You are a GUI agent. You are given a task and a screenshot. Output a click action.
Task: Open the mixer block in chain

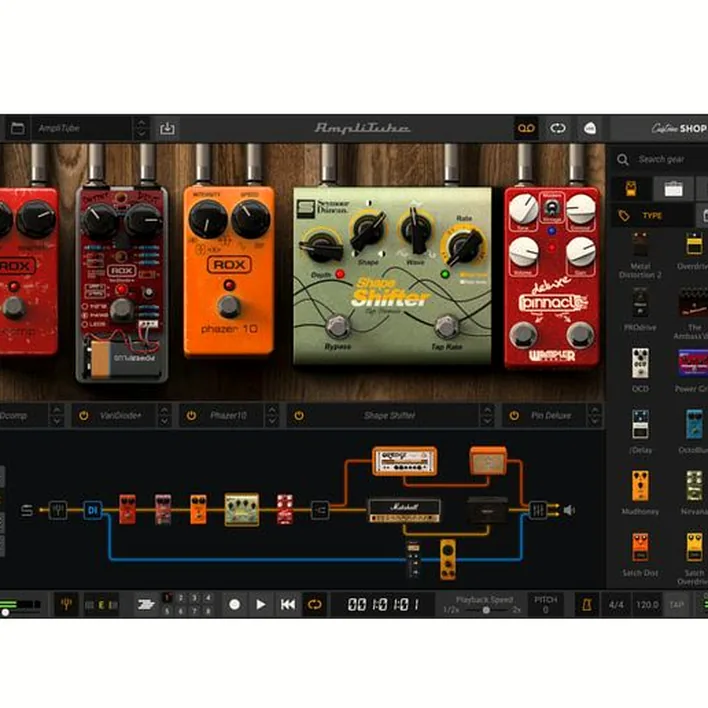pos(538,510)
